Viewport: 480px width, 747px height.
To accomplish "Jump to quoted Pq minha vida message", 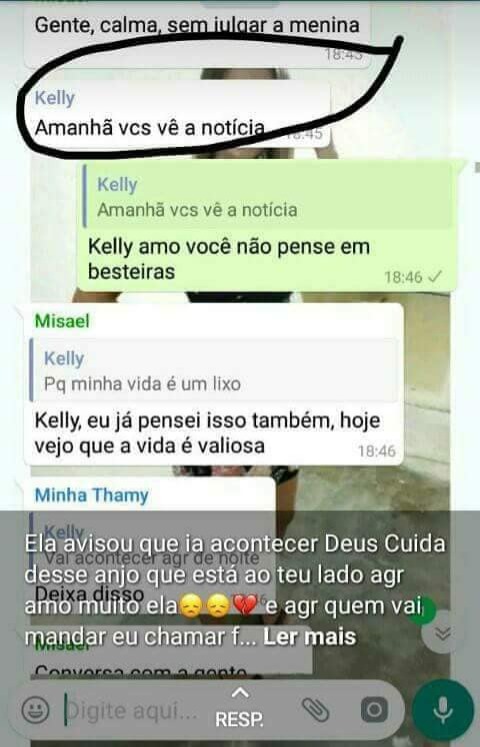I will point(213,371).
